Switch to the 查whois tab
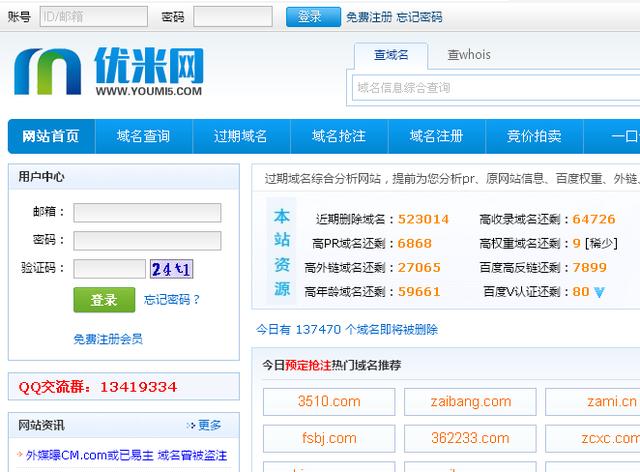Screen dimensions: 640x472 pyautogui.click(x=469, y=55)
